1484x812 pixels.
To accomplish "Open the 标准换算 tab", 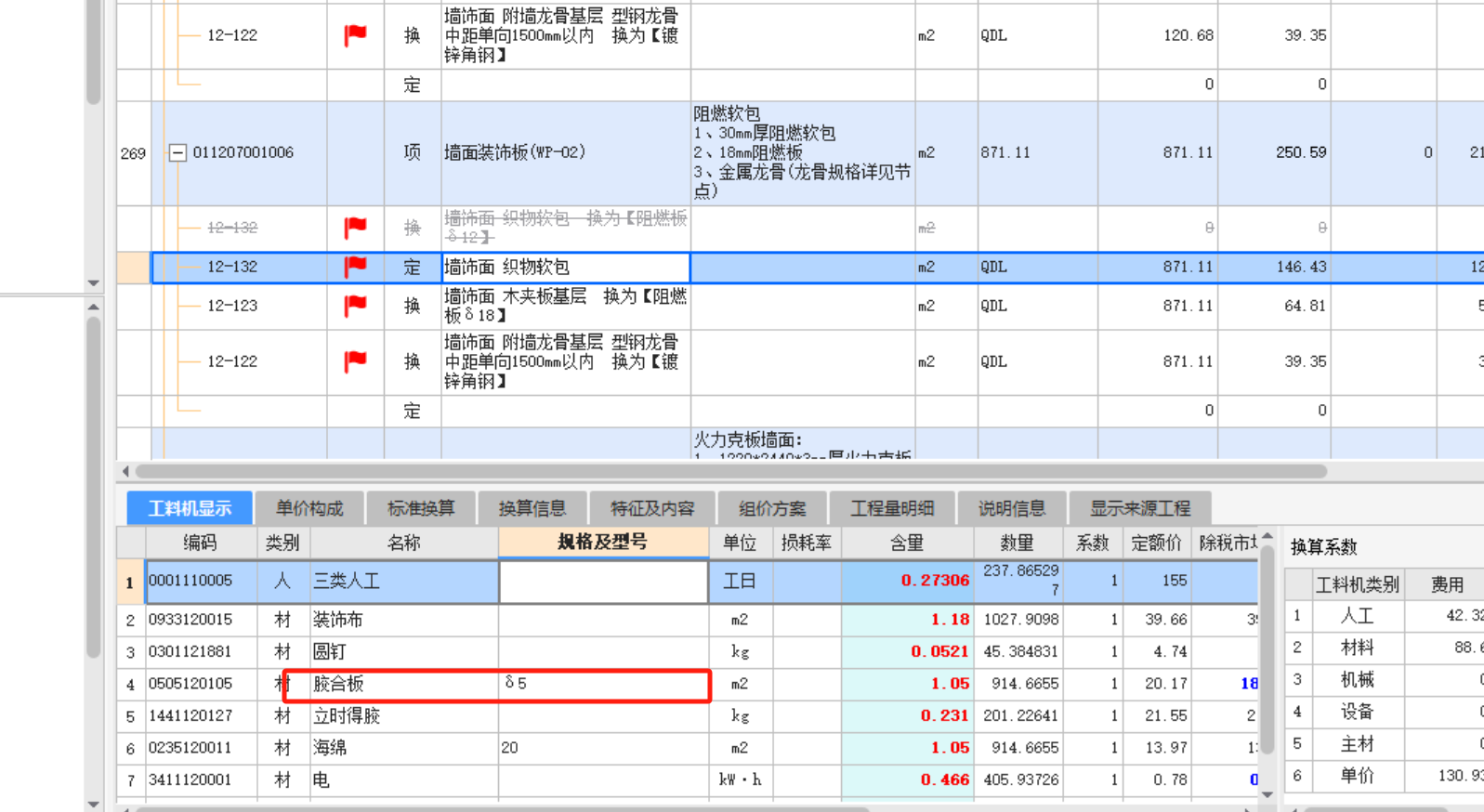I will tap(421, 508).
